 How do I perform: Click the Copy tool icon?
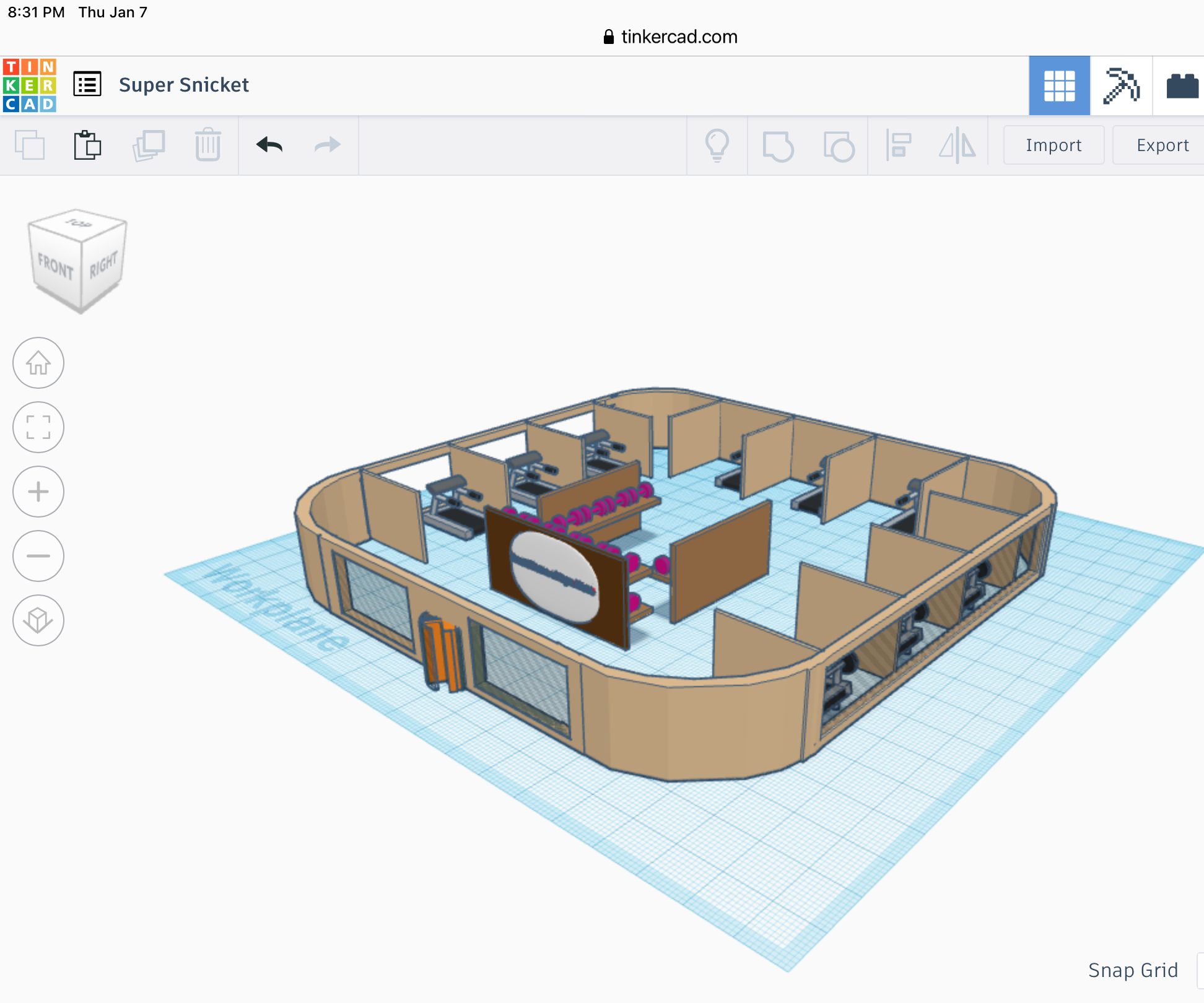coord(30,145)
